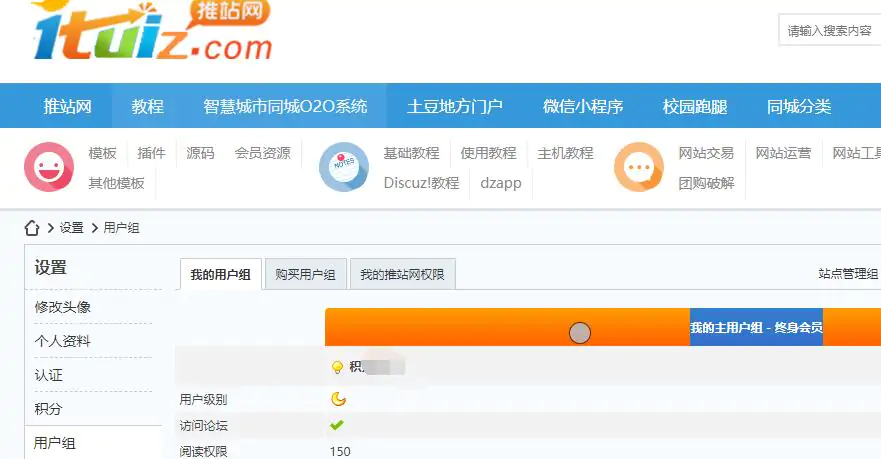
Task: Open the blue notes tutorial category icon
Action: pyautogui.click(x=344, y=167)
